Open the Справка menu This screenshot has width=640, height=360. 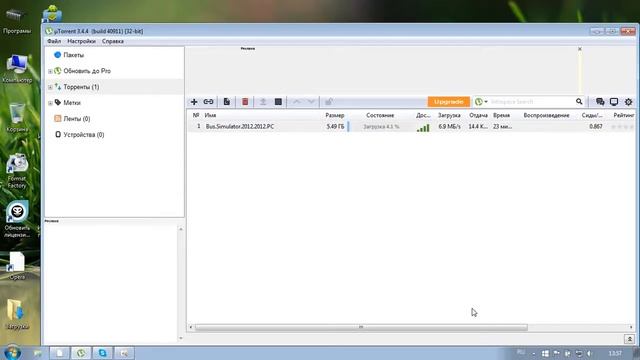click(x=113, y=41)
